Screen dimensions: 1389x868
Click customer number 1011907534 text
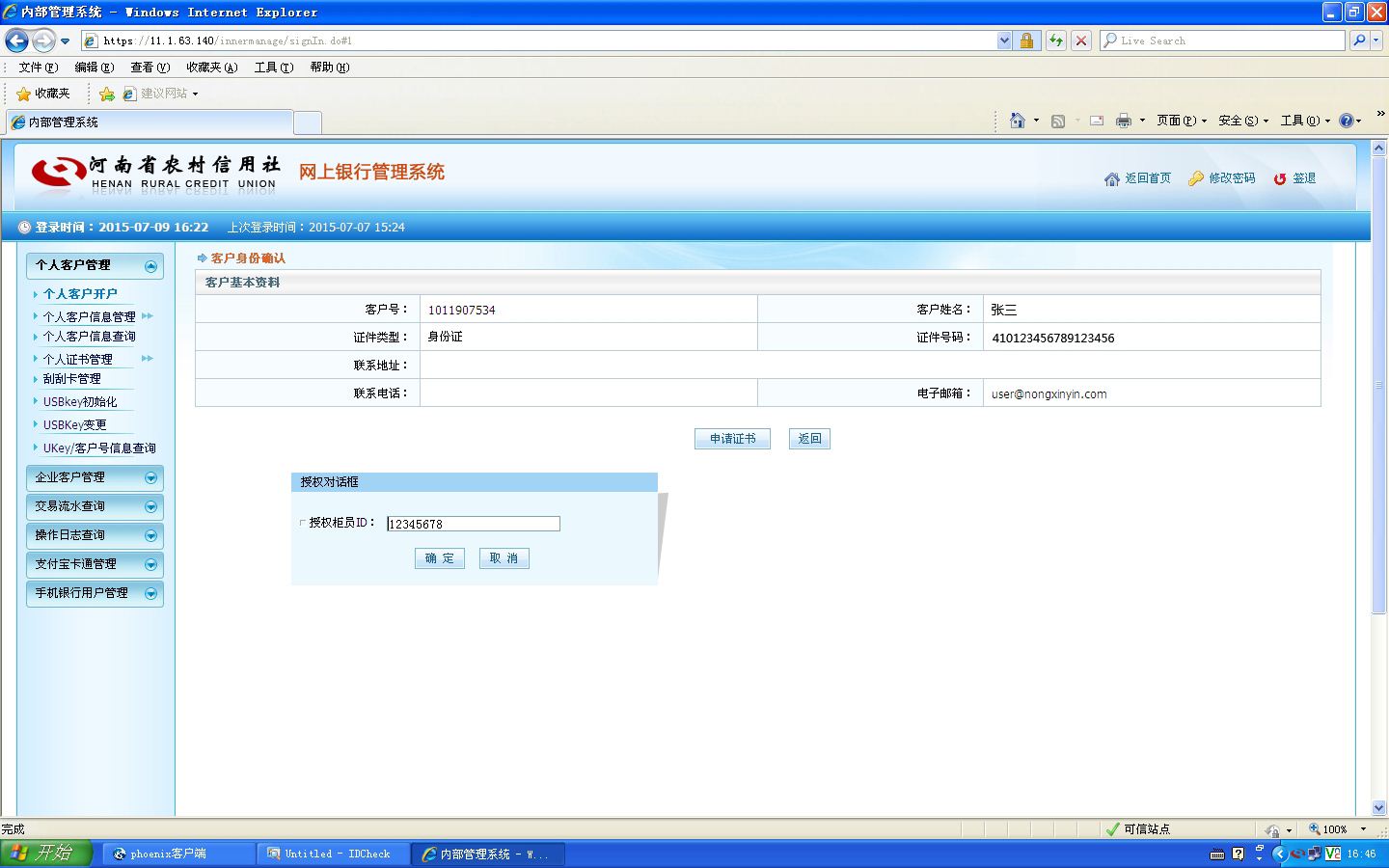(x=461, y=310)
